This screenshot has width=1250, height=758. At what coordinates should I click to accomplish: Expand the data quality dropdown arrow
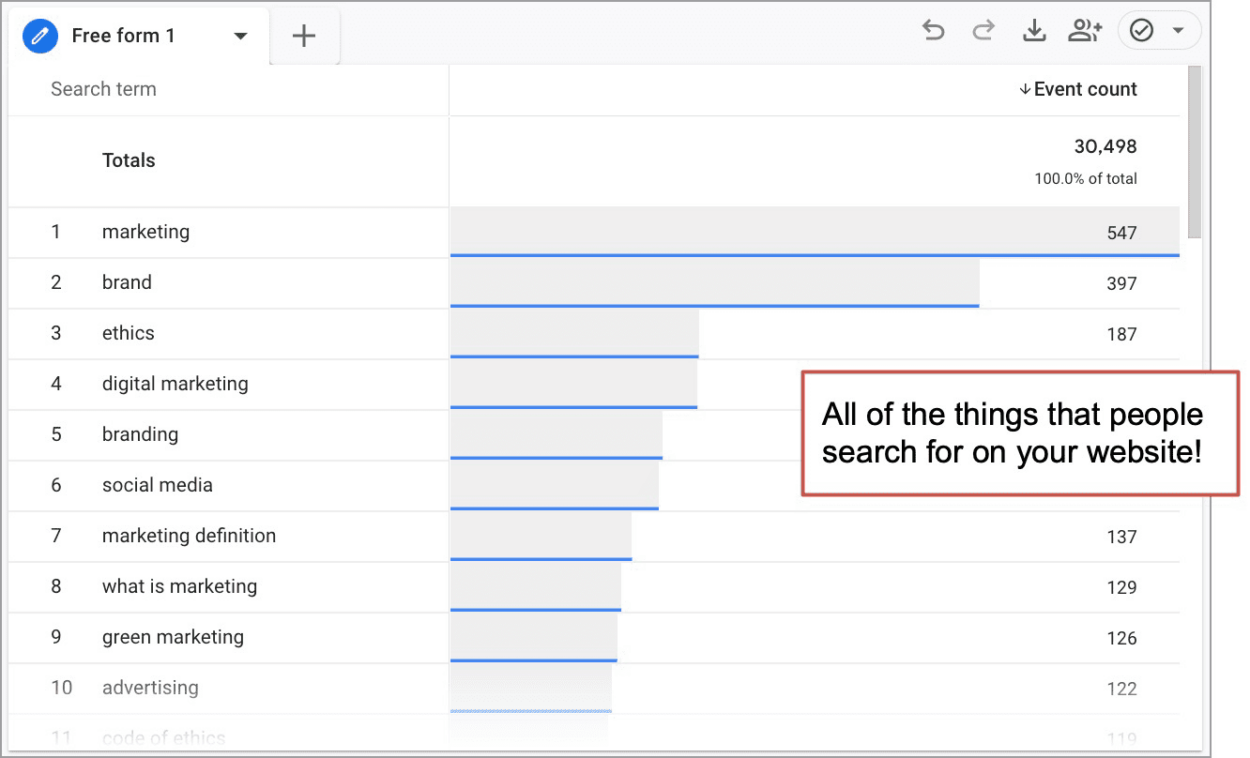point(1178,32)
